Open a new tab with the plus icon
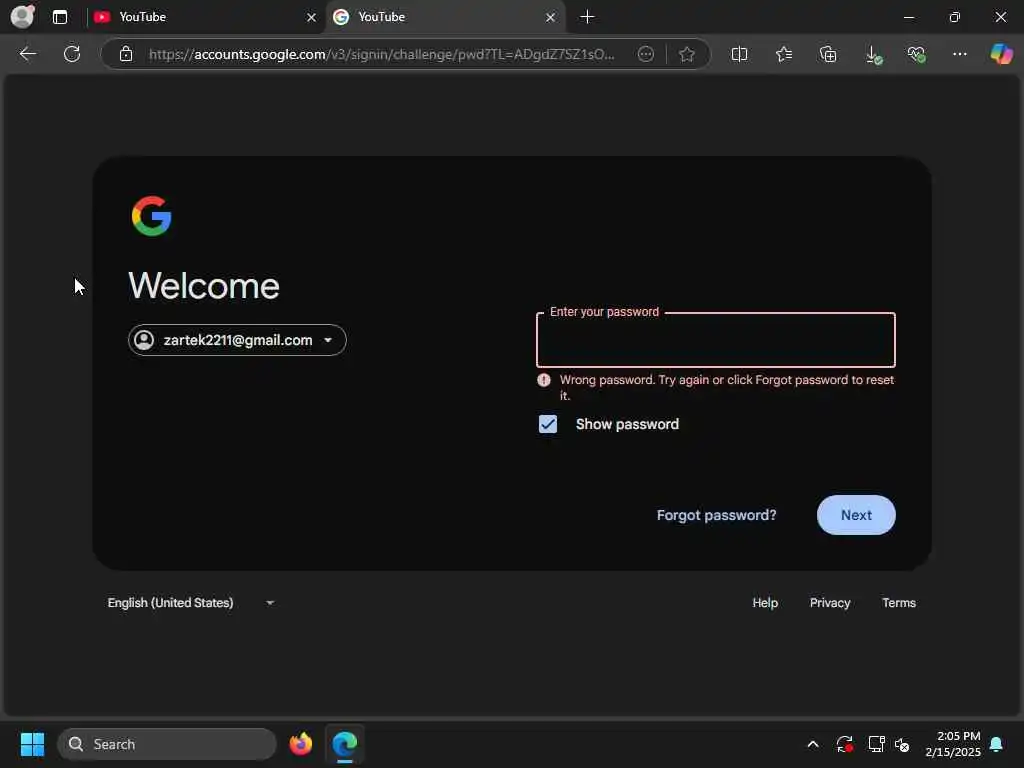The image size is (1024, 768). coord(587,17)
